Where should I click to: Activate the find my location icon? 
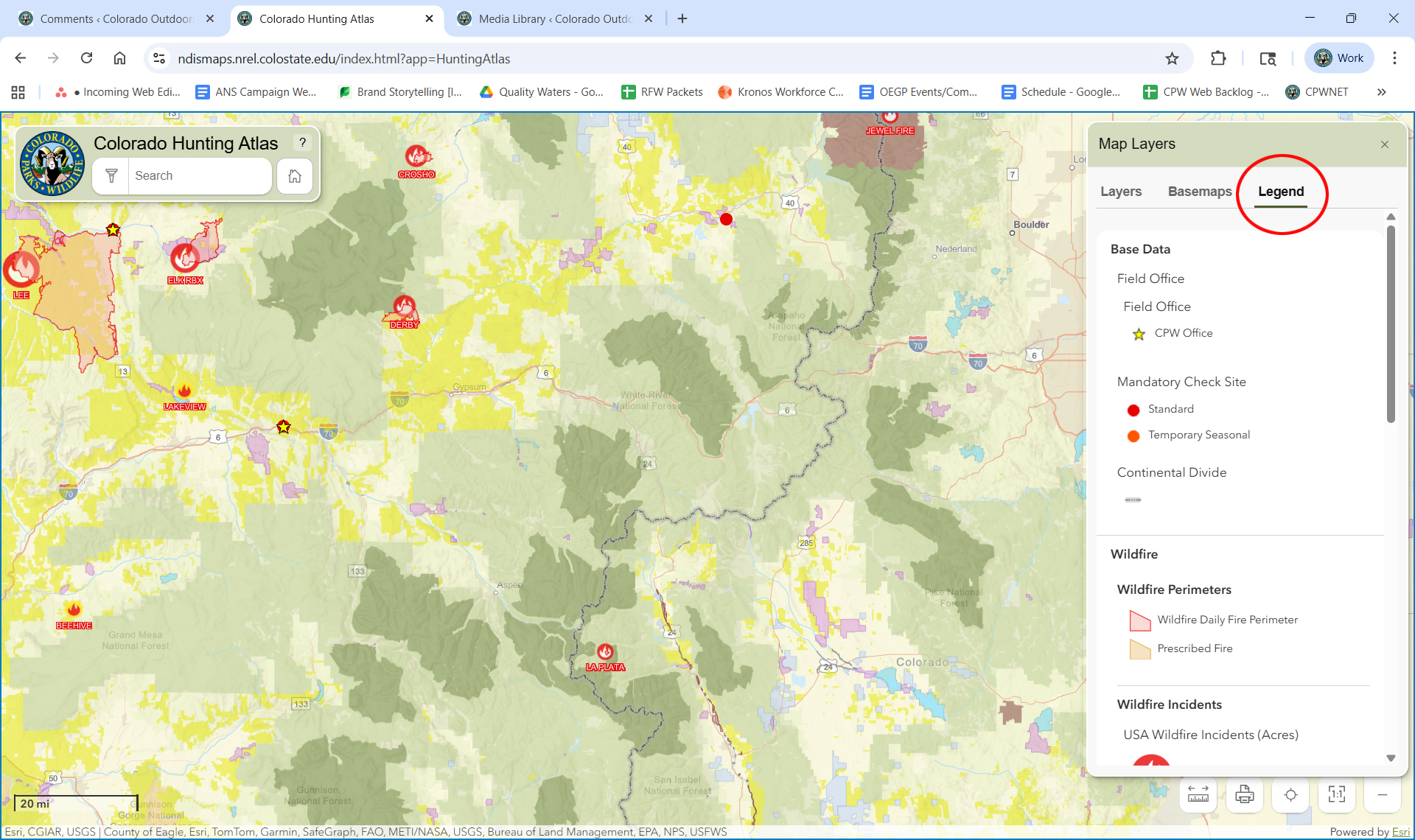pyautogui.click(x=1290, y=794)
